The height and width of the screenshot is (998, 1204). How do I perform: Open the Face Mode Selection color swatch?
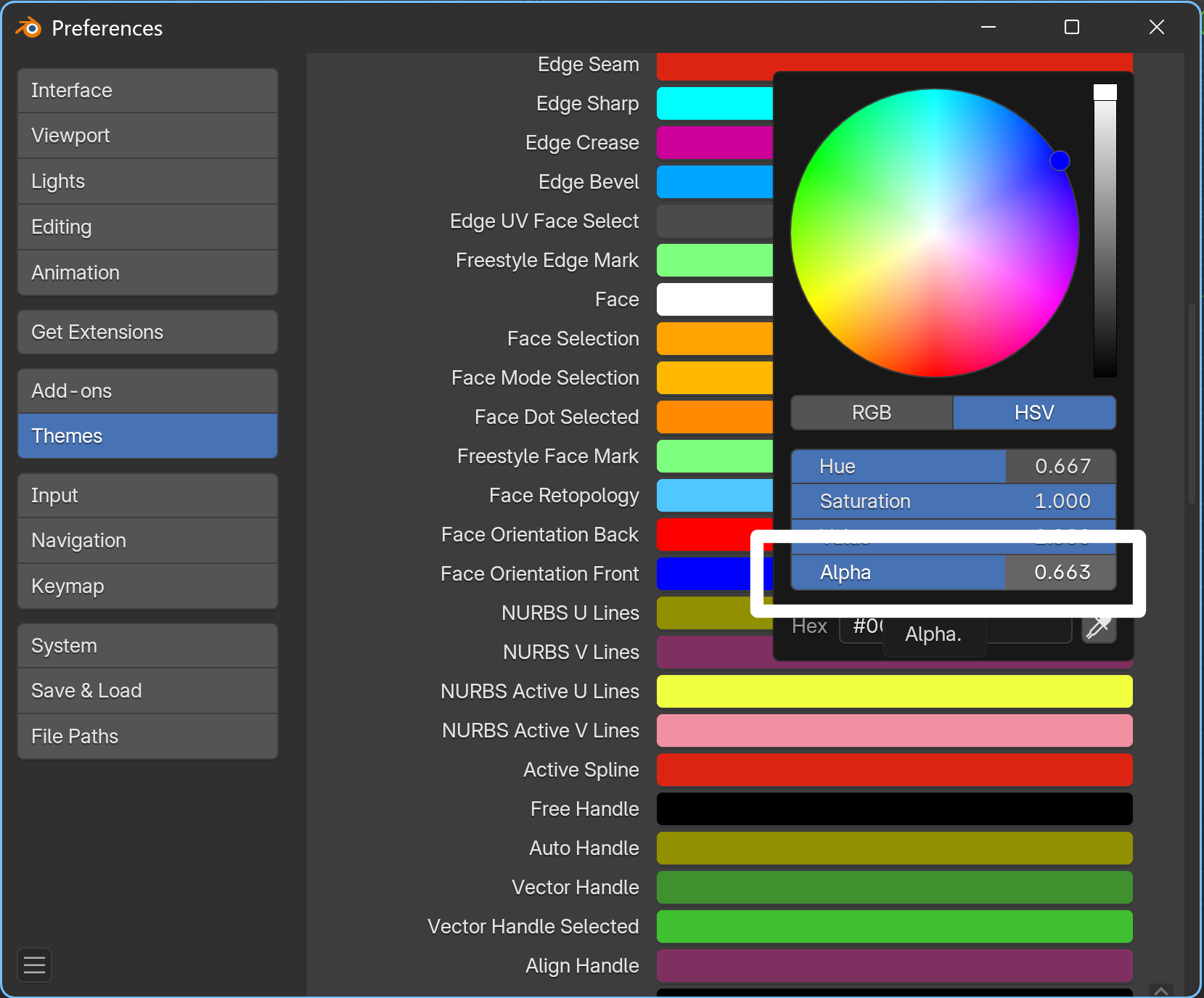click(715, 377)
